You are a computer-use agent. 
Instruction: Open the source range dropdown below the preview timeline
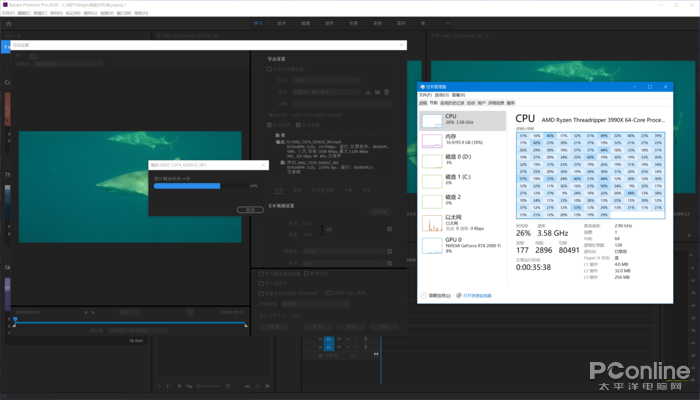click(x=138, y=330)
